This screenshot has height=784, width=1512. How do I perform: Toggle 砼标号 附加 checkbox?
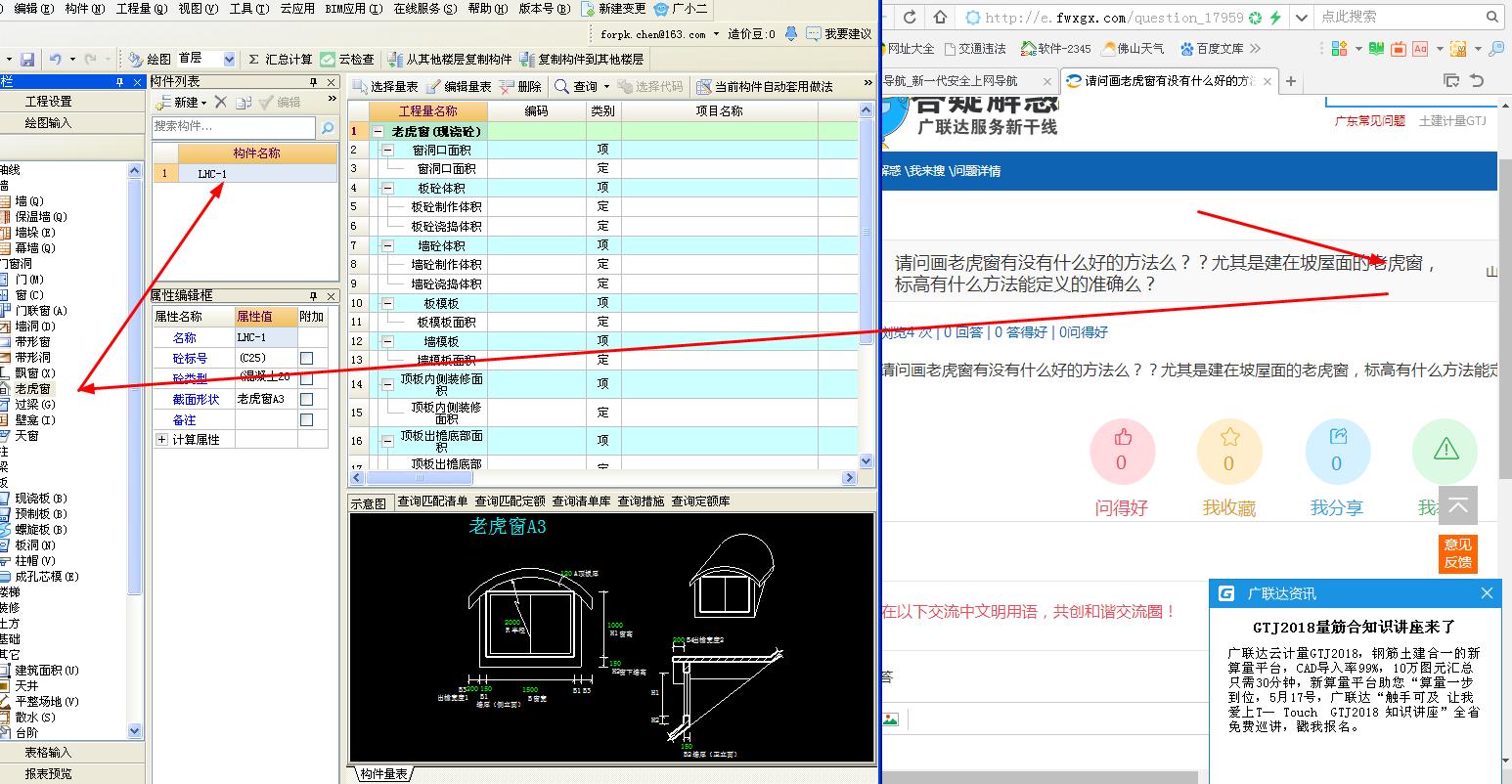(x=307, y=358)
